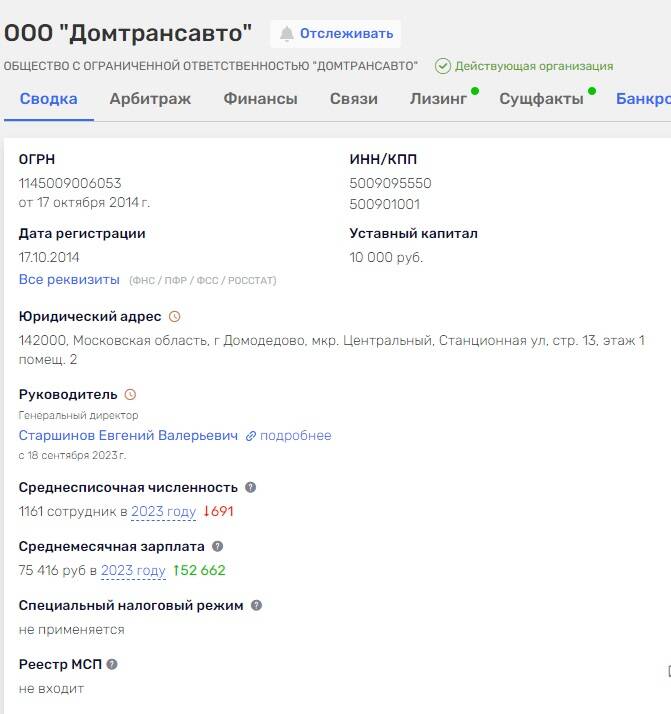Viewport: 671px width, 714px height.
Task: Click the green checkmark status icon
Action: (x=442, y=66)
